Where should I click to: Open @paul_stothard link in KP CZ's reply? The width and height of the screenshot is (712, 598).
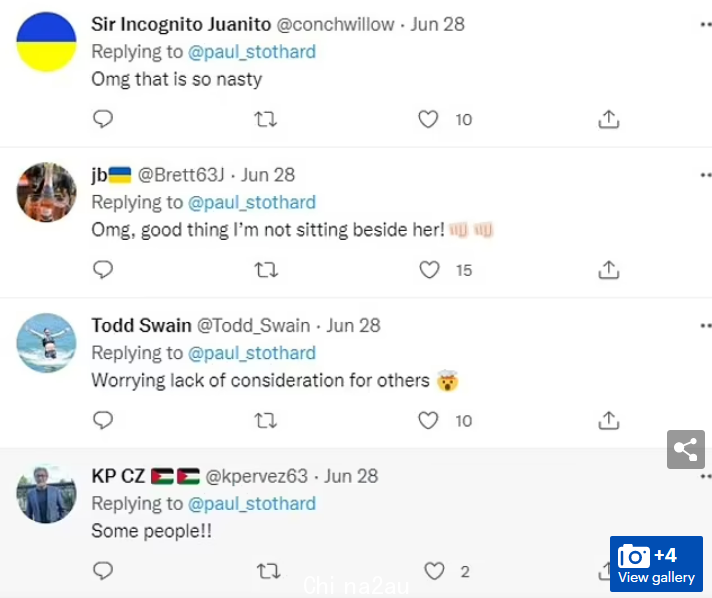tap(252, 504)
